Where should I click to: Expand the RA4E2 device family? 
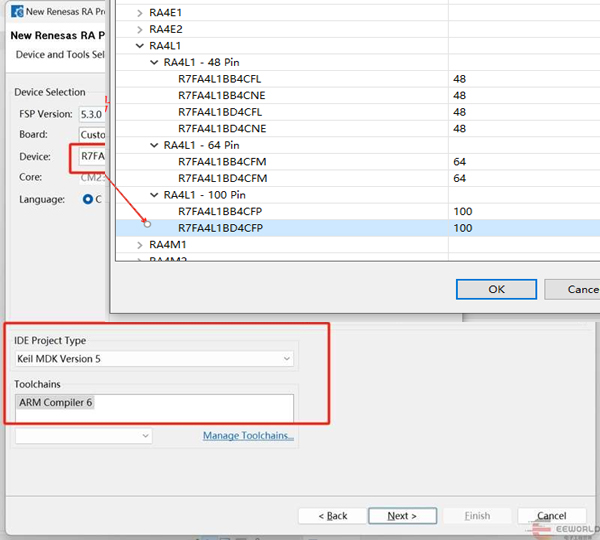(x=140, y=29)
